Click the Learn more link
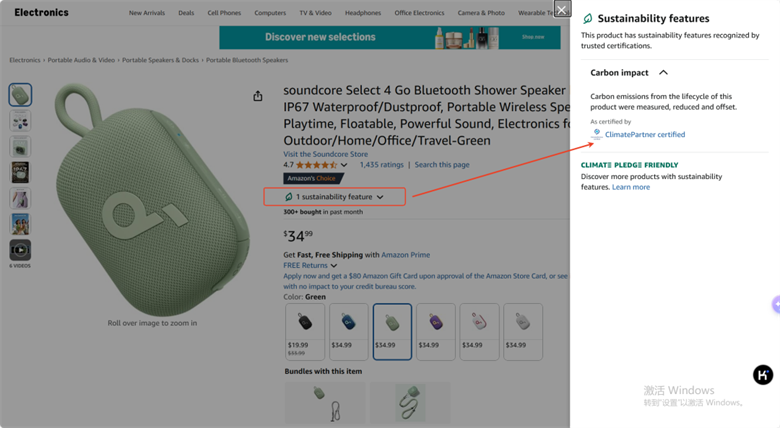The height and width of the screenshot is (428, 780). tap(631, 187)
